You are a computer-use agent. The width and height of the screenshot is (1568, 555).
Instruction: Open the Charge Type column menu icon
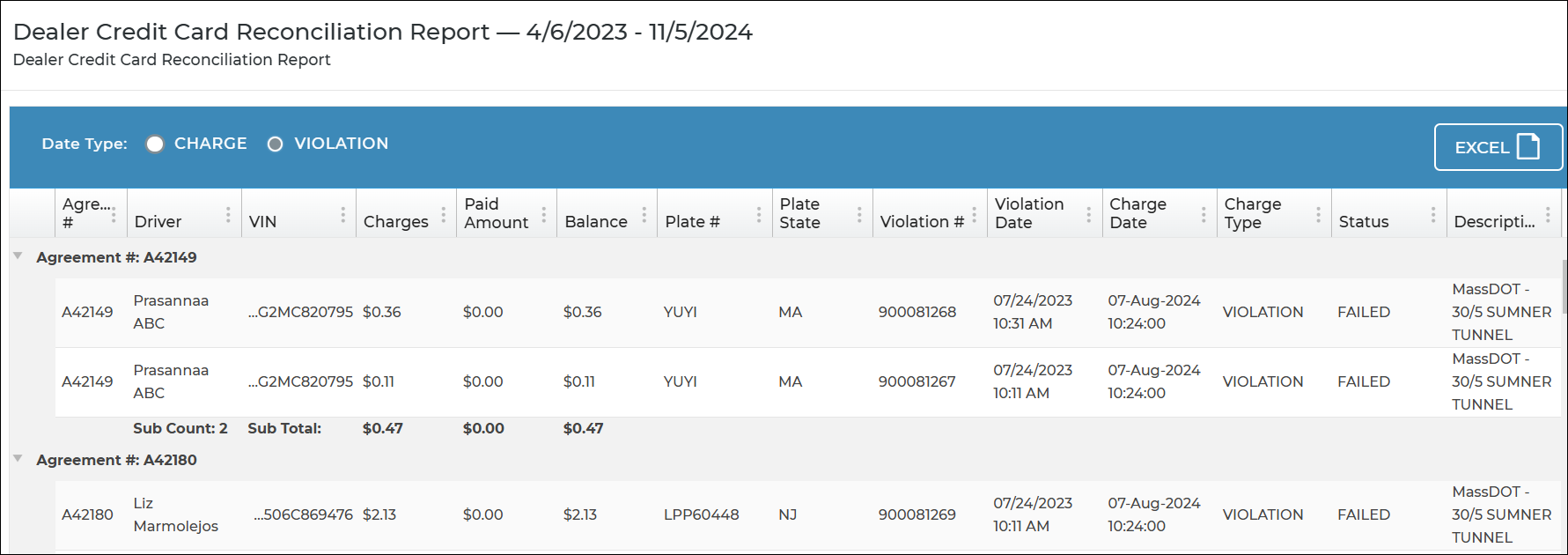click(1318, 215)
